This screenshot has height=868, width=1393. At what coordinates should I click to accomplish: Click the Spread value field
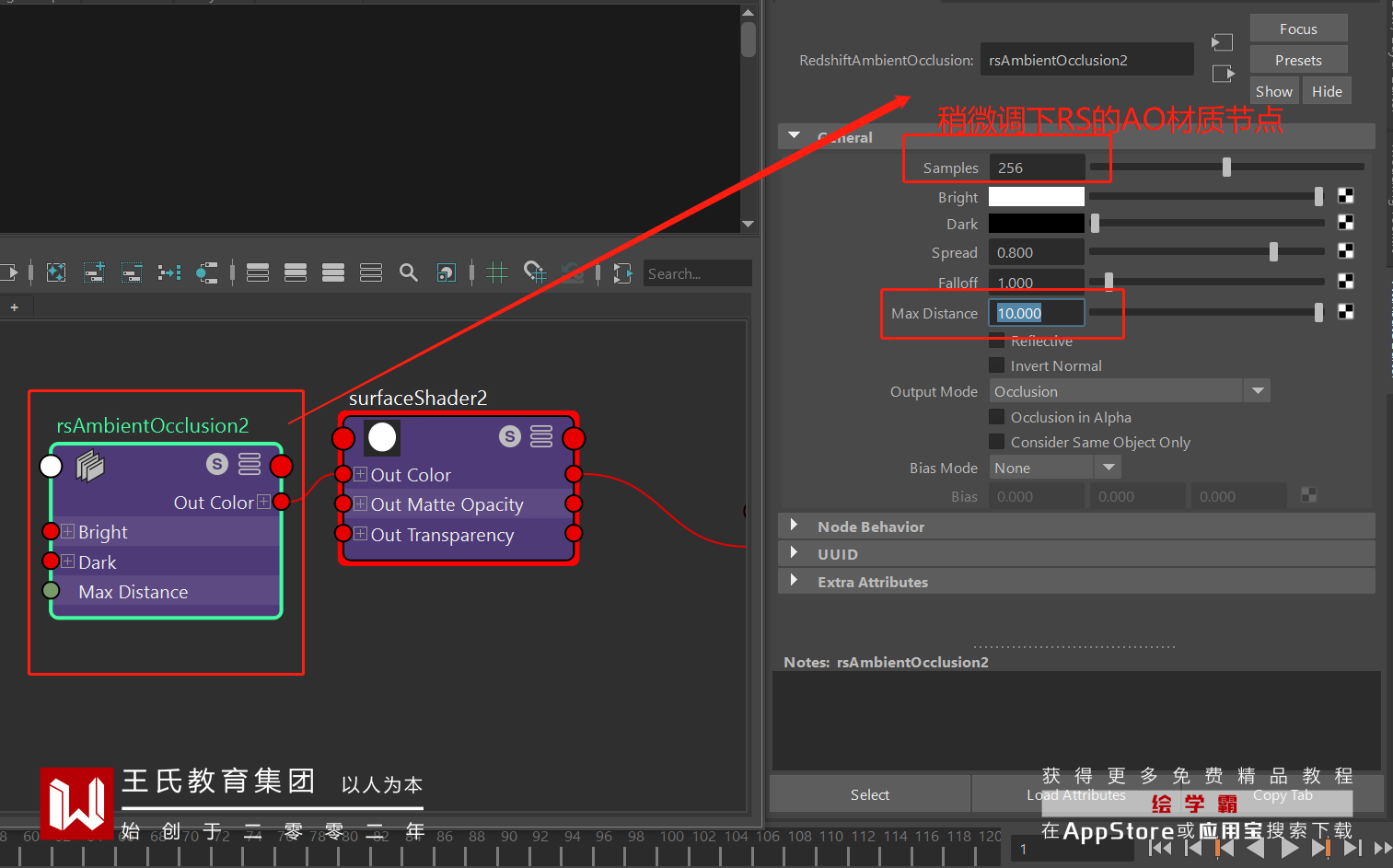(1037, 252)
